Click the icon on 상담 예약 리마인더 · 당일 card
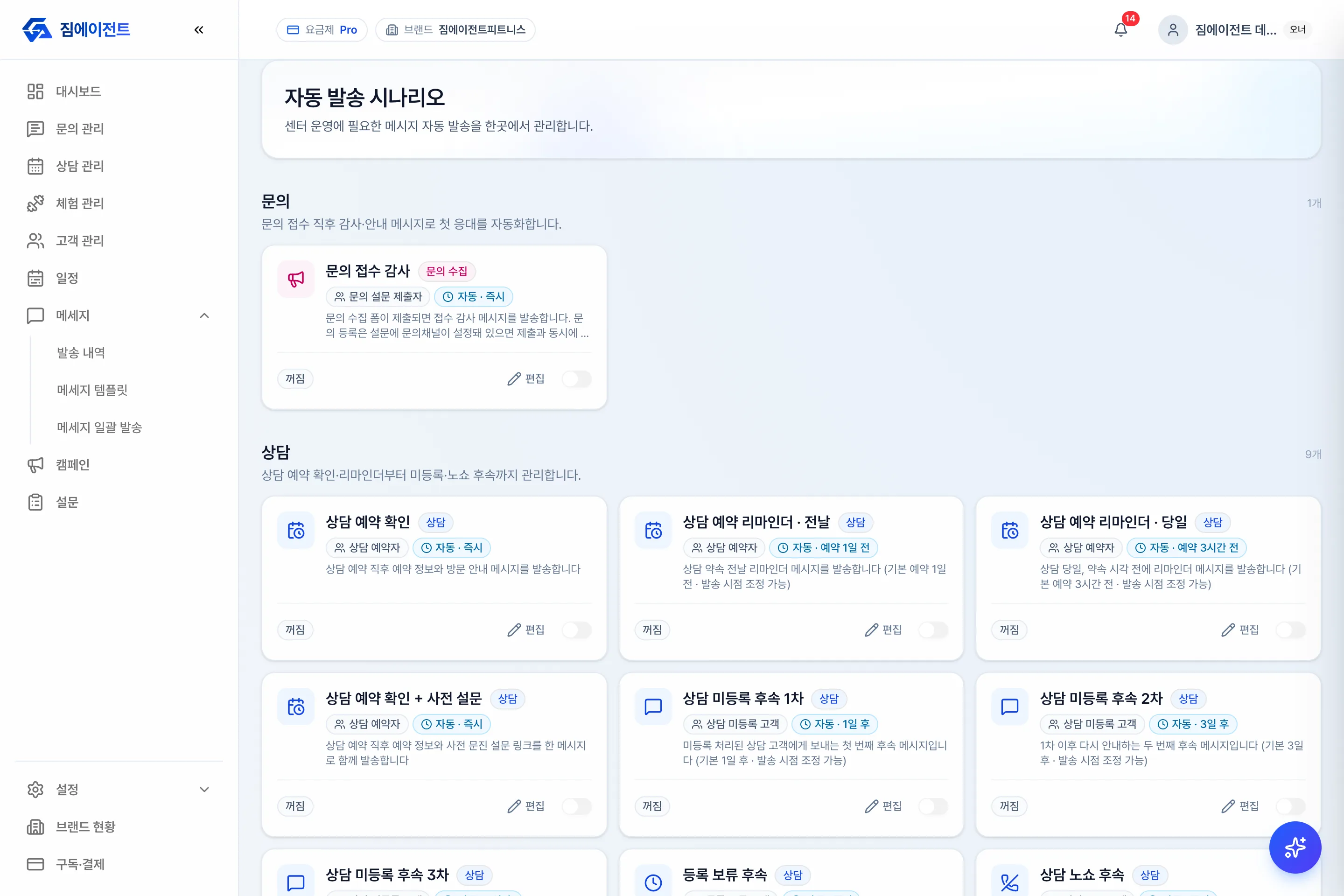The height and width of the screenshot is (896, 1344). [1010, 530]
